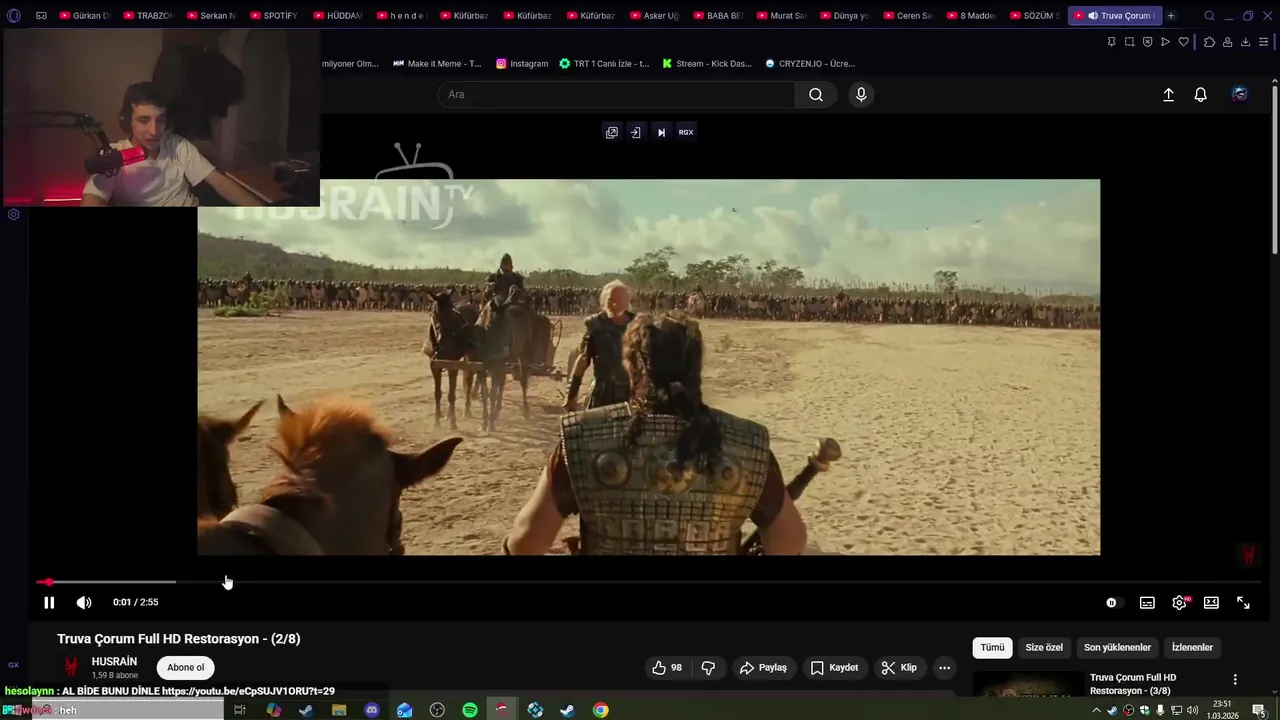
Task: Add page to bookmarks heart icon
Action: coord(1184,42)
